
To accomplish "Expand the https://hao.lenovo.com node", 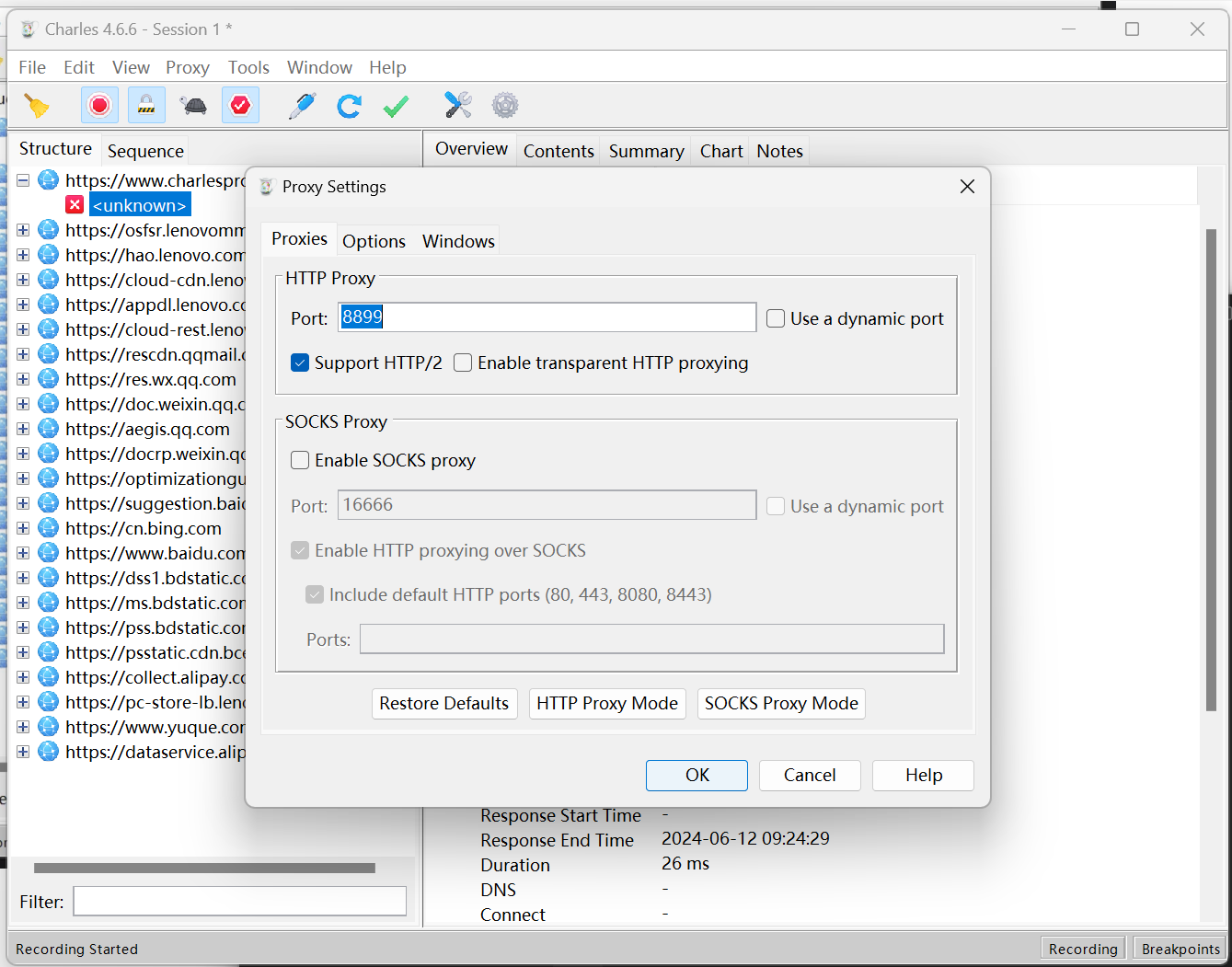I will (x=23, y=255).
